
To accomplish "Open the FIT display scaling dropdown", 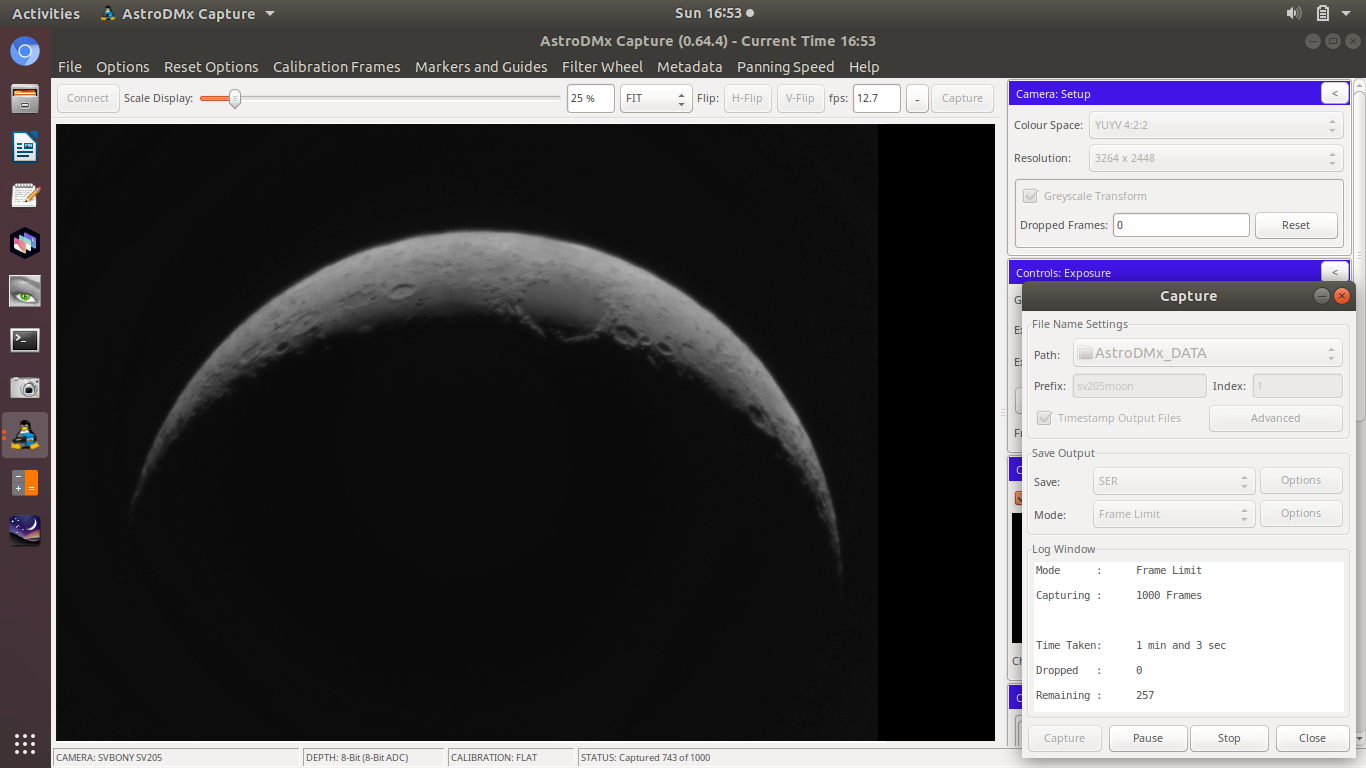I will (x=655, y=98).
